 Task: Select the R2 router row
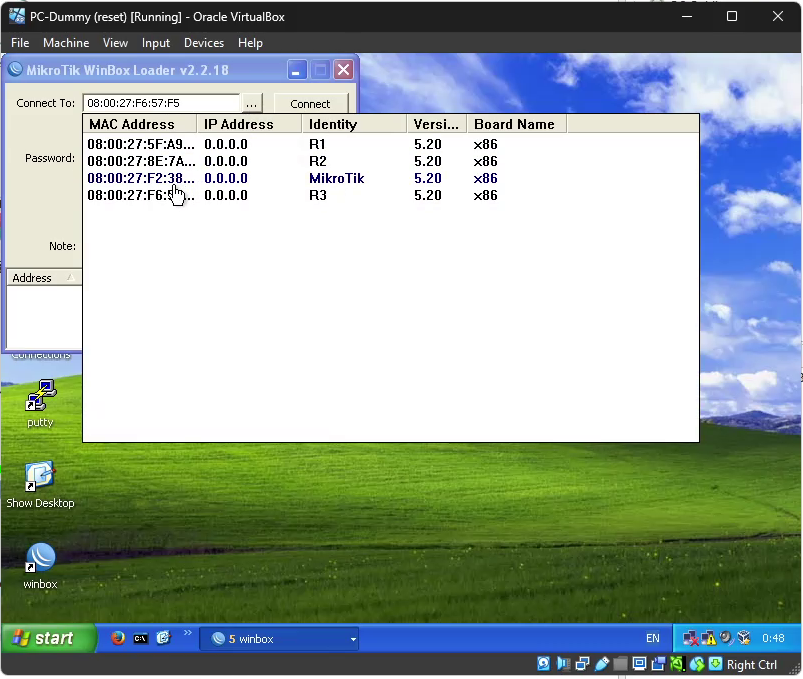[x=391, y=161]
